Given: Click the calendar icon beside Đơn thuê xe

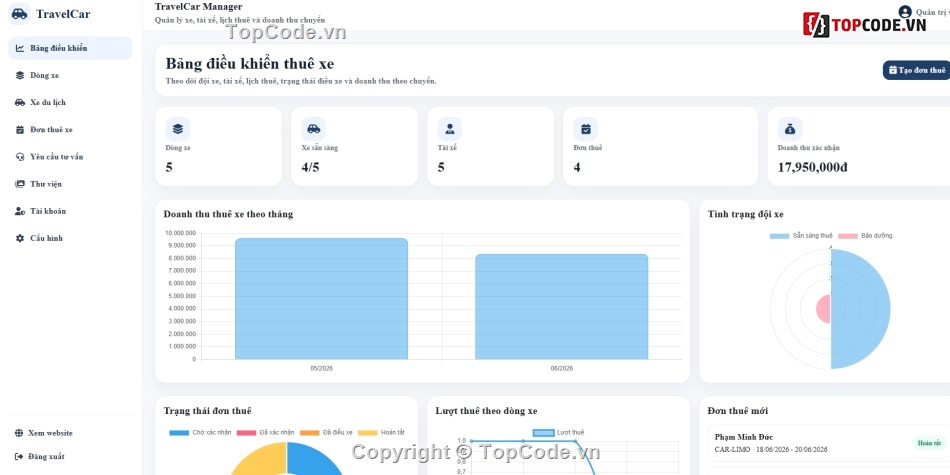Looking at the screenshot, I should 20,130.
